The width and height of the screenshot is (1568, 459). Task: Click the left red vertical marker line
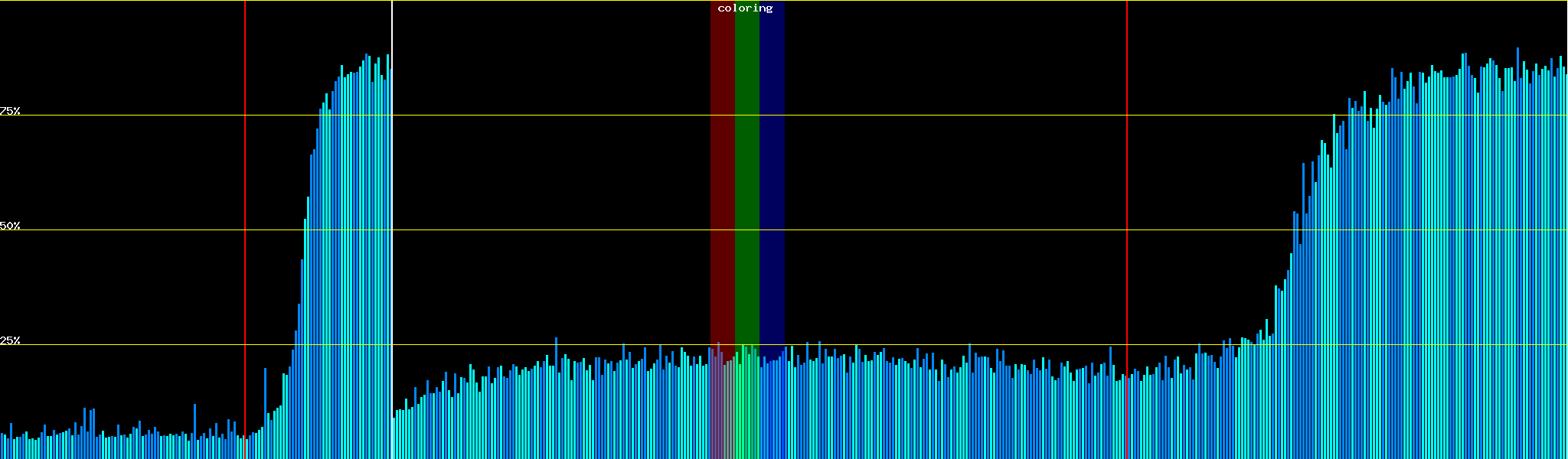pyautogui.click(x=245, y=229)
